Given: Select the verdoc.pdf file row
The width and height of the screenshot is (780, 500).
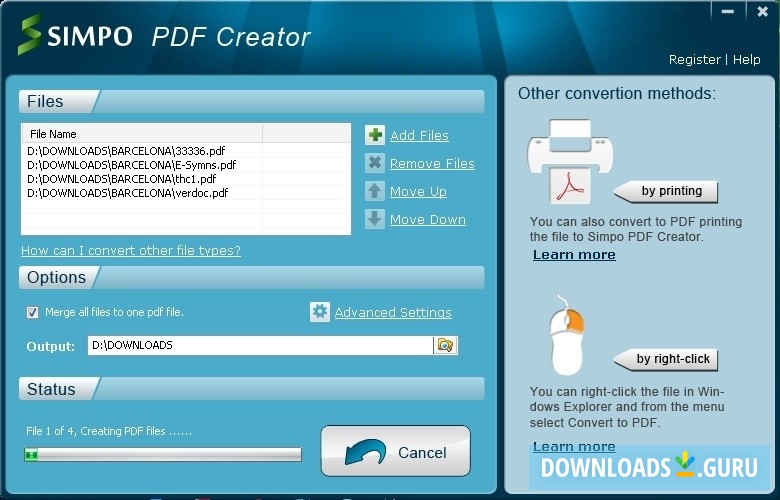Looking at the screenshot, I should [186, 193].
